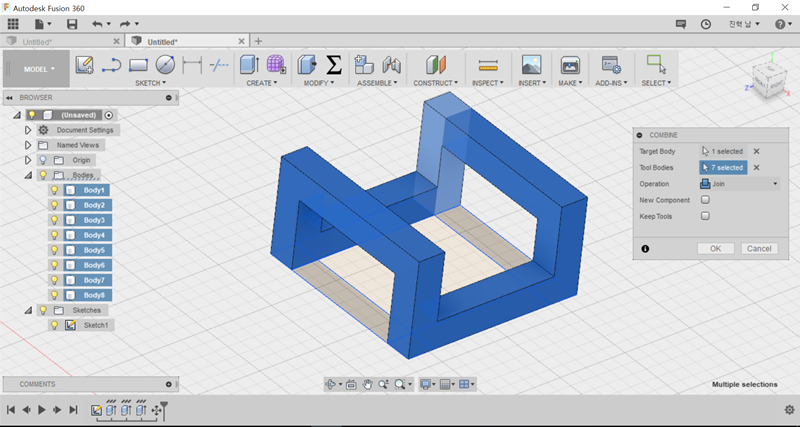Toggle the Keep Tools checkbox
This screenshot has height=427, width=800.
[x=705, y=216]
